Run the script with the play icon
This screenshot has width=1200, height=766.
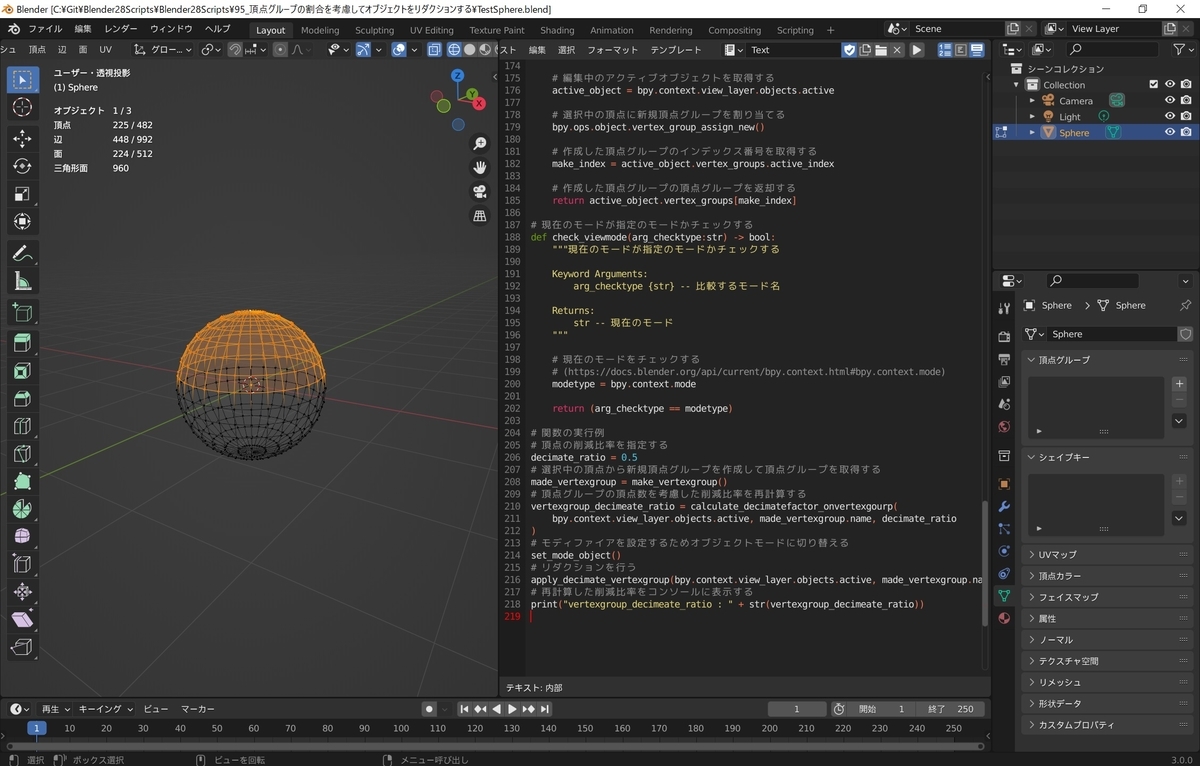[x=917, y=49]
